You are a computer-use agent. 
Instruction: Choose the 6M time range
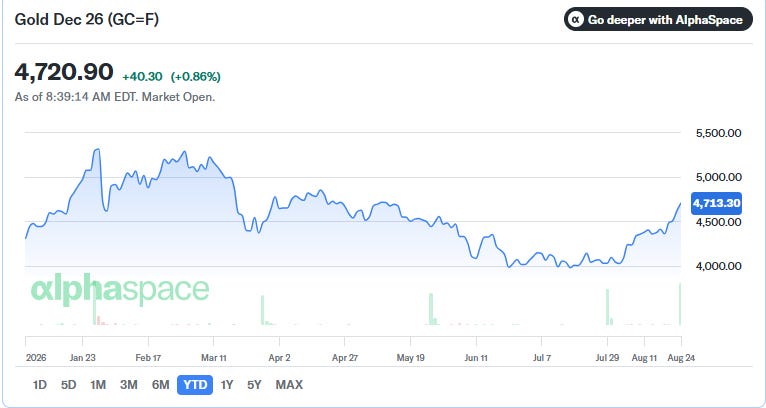(x=160, y=385)
